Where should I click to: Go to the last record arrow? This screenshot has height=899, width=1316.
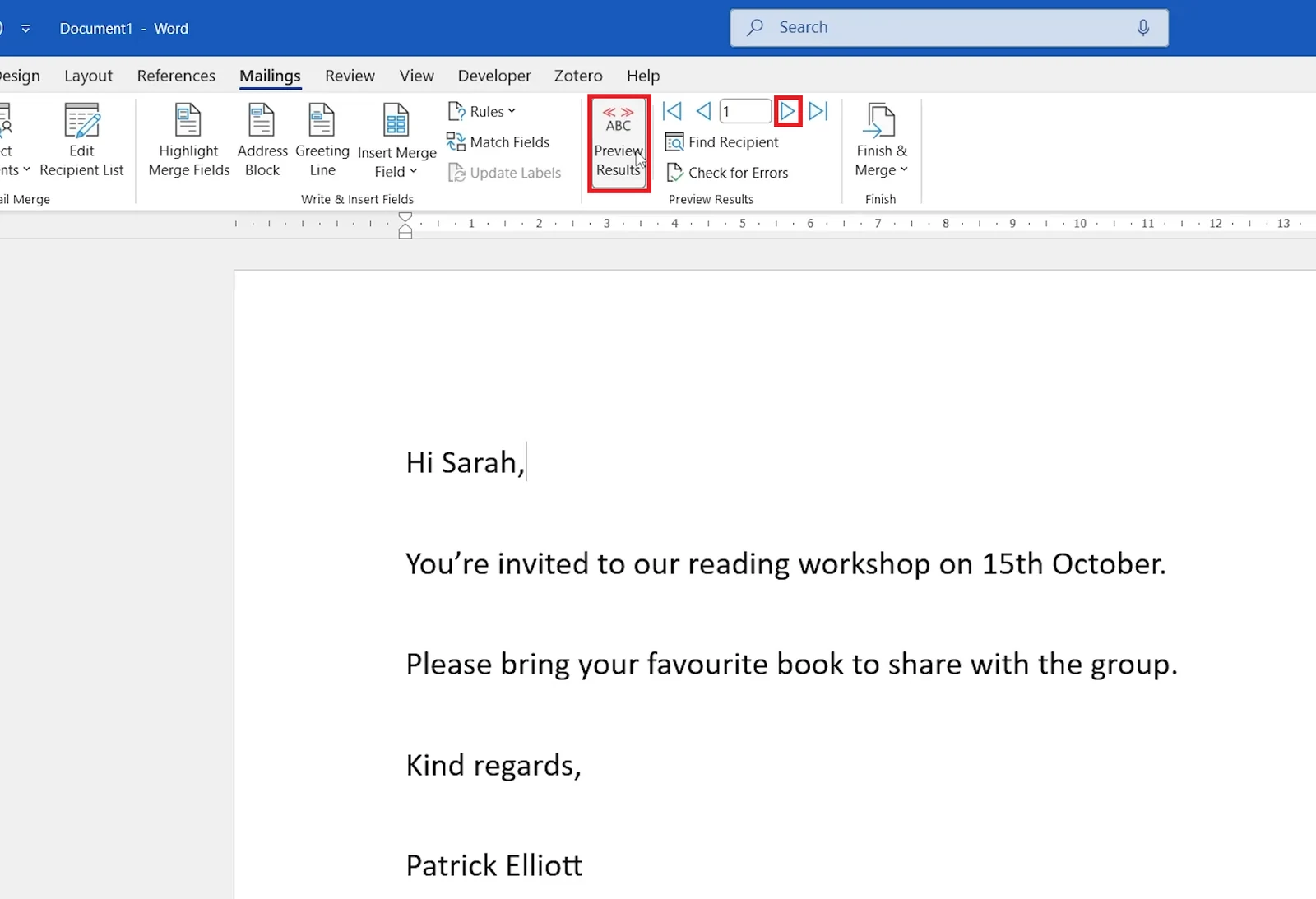(x=818, y=111)
